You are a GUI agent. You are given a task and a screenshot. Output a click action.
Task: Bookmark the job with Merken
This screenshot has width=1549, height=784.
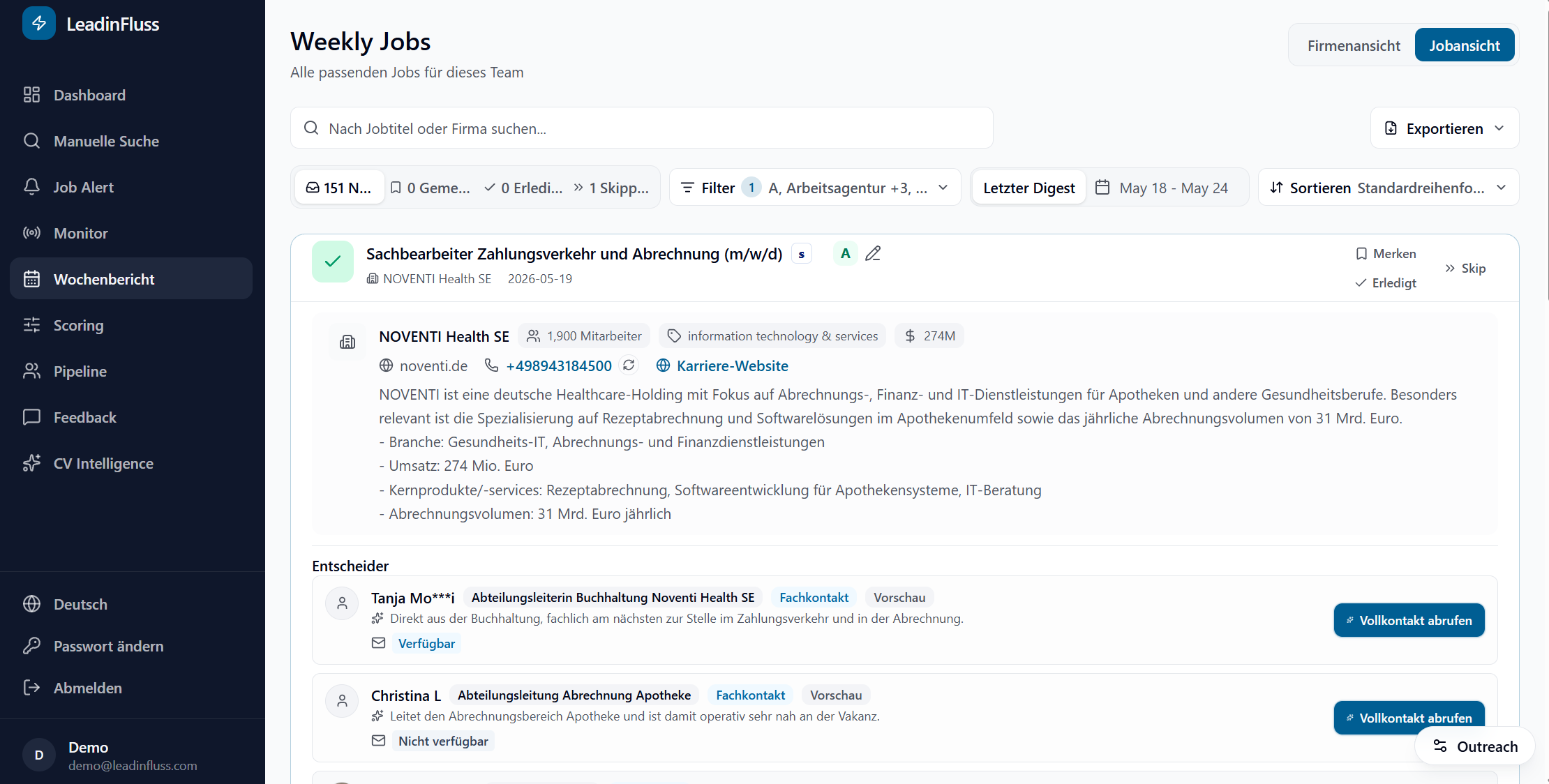[1386, 254]
